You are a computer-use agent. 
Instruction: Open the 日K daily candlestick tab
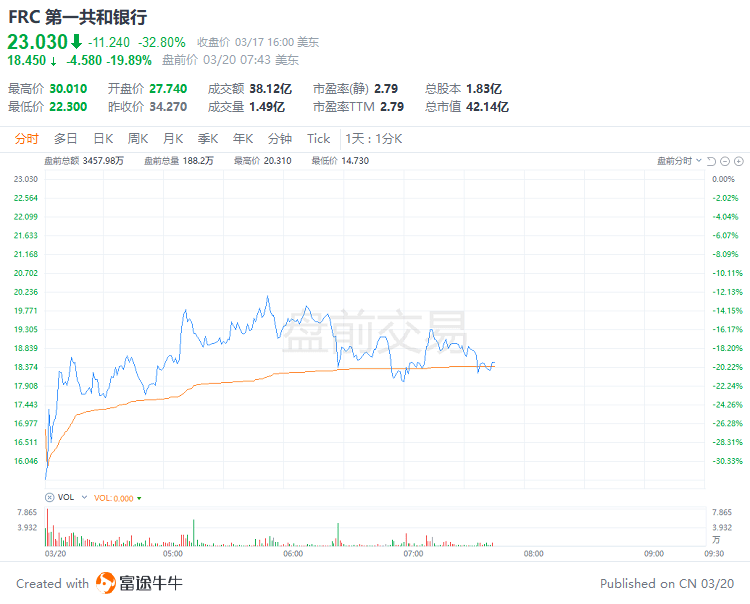coord(103,139)
